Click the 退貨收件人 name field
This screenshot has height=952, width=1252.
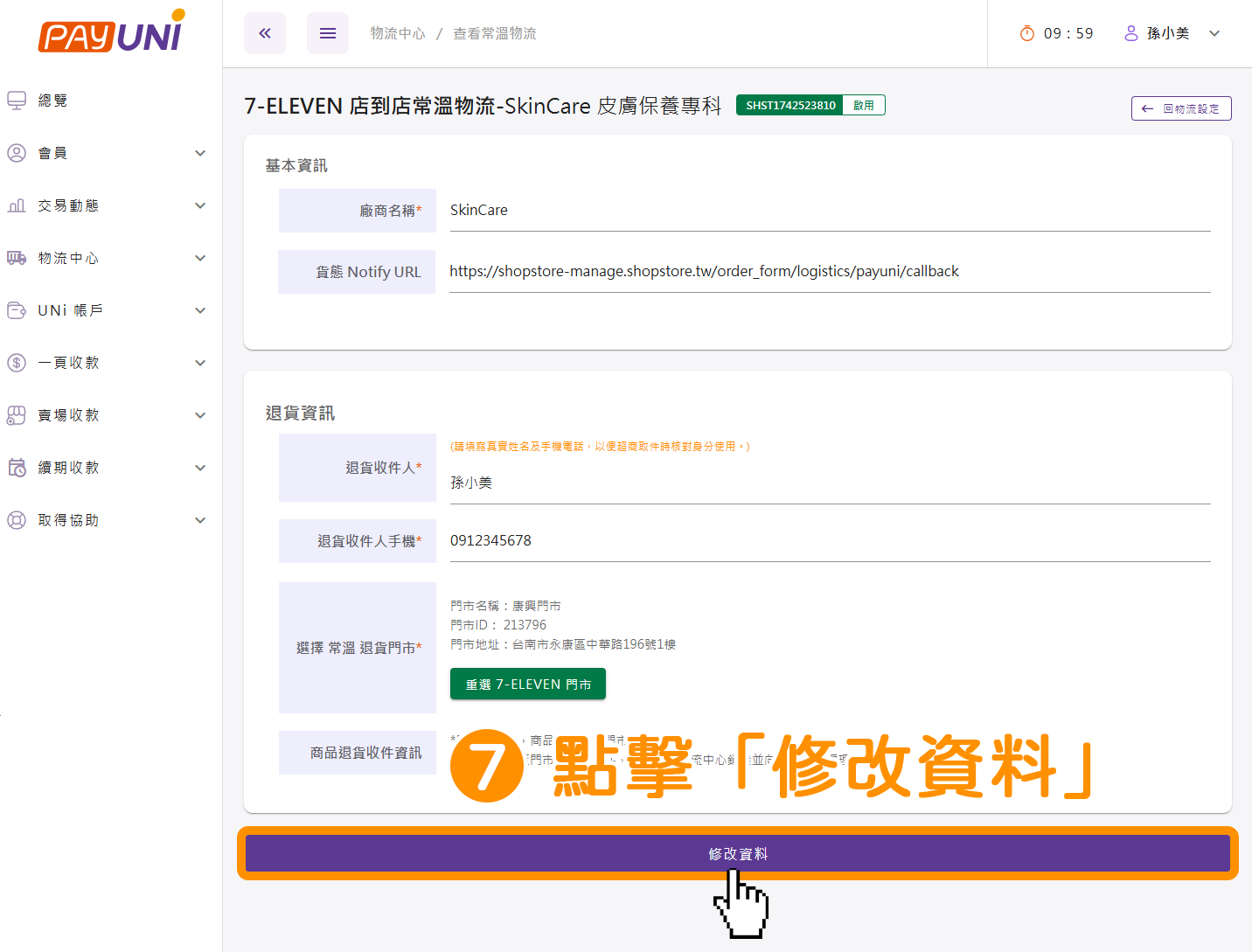[830, 483]
